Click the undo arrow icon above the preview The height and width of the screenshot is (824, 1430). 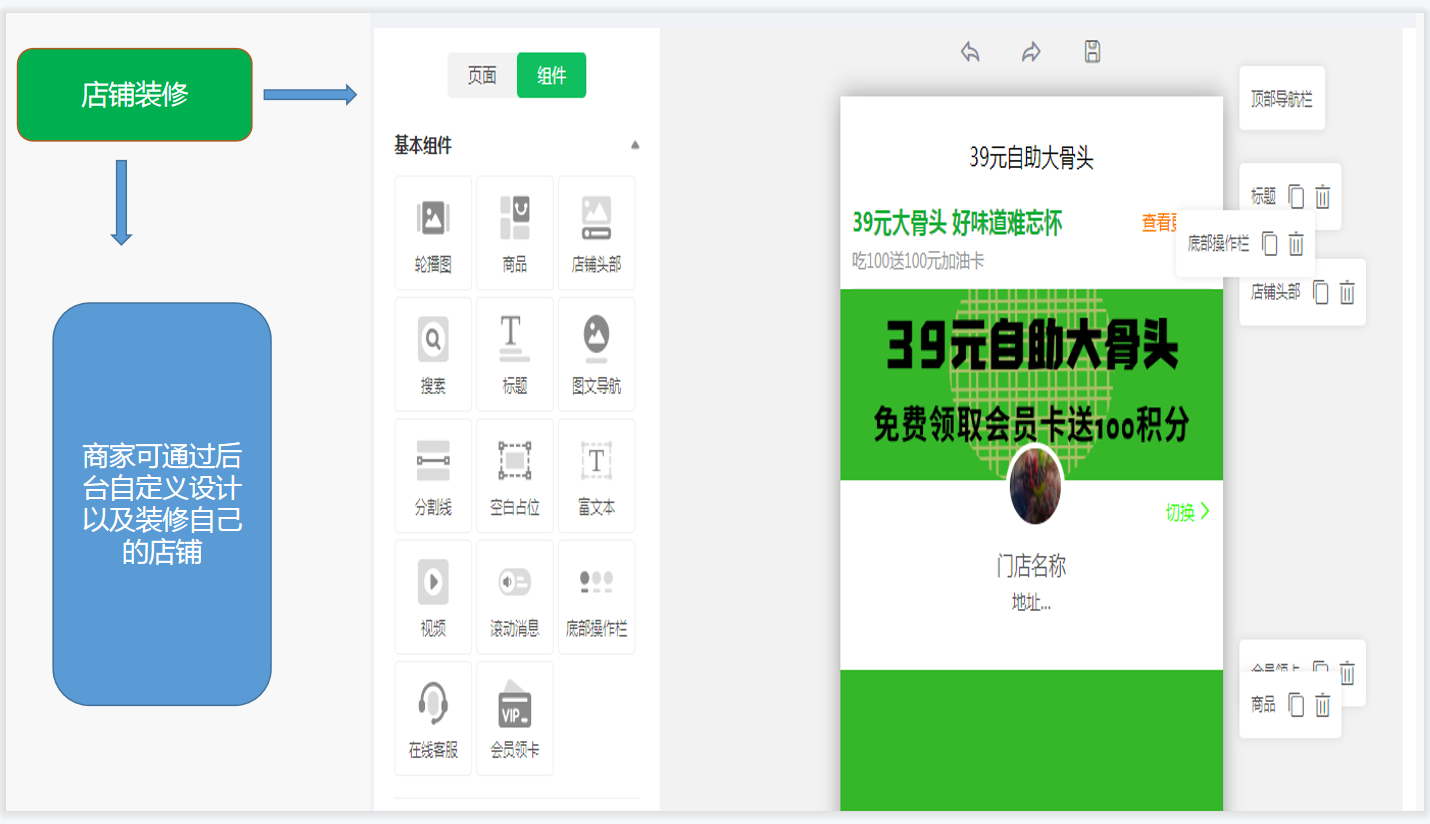pyautogui.click(x=969, y=51)
